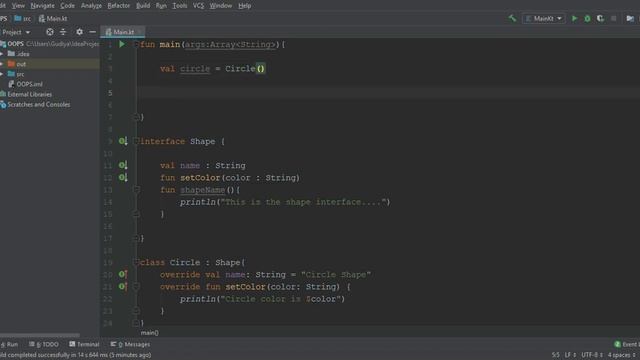640x360 pixels.
Task: Click the Collapse All icon in Project panel
Action: pyautogui.click(x=63, y=32)
